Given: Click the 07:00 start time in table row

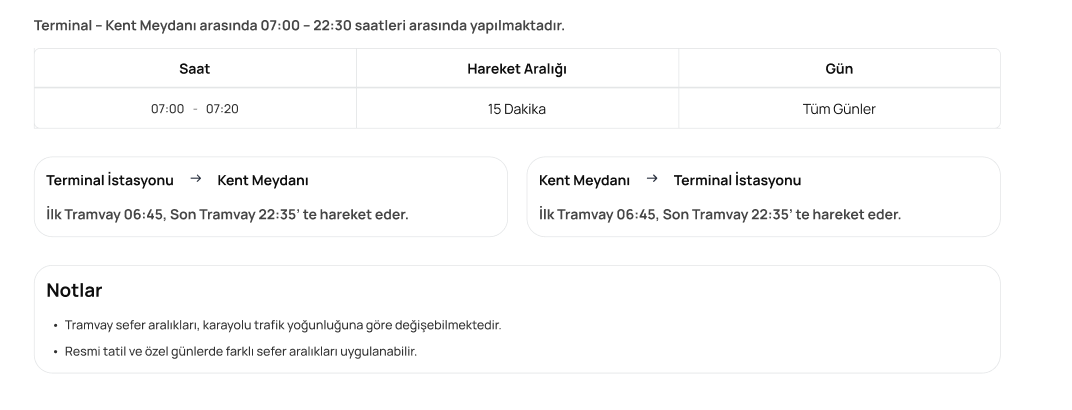Looking at the screenshot, I should (x=168, y=109).
